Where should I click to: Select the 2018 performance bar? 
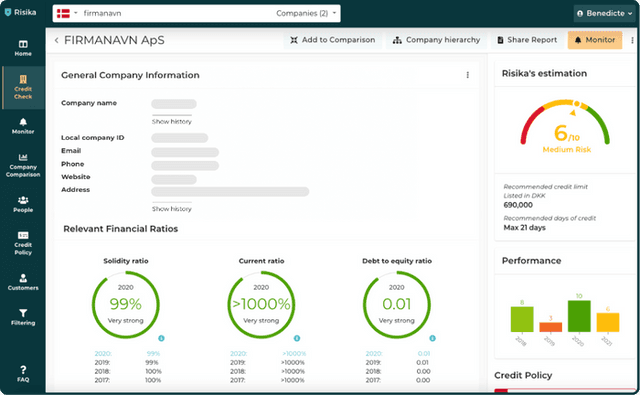(522, 319)
